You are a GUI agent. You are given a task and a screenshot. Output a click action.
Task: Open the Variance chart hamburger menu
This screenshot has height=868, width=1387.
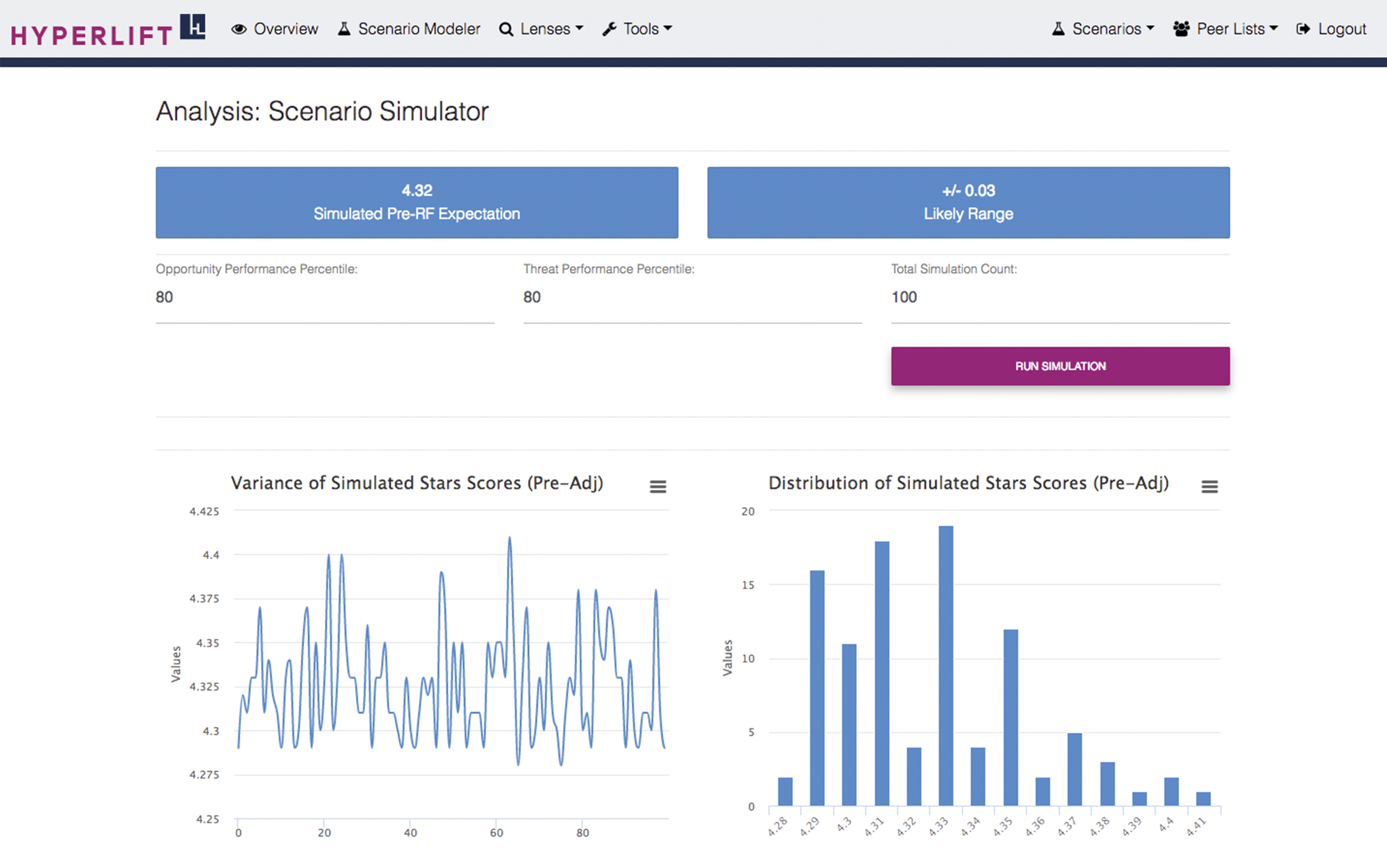[x=658, y=487]
